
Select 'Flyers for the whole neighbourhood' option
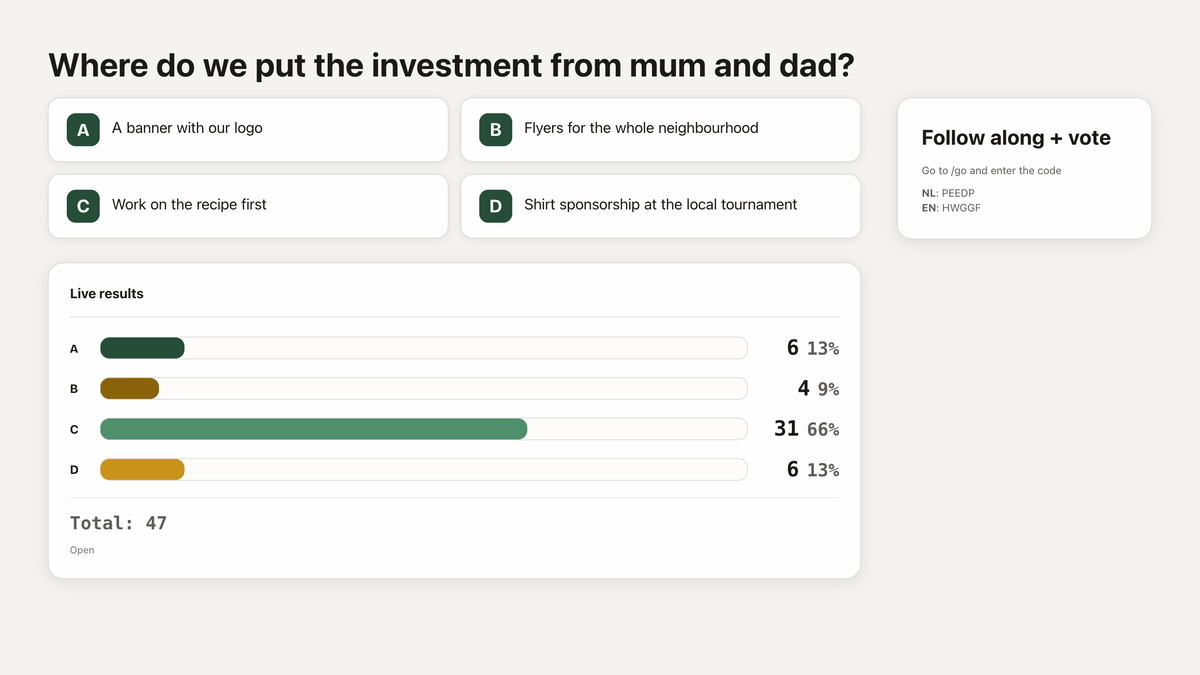pyautogui.click(x=660, y=130)
